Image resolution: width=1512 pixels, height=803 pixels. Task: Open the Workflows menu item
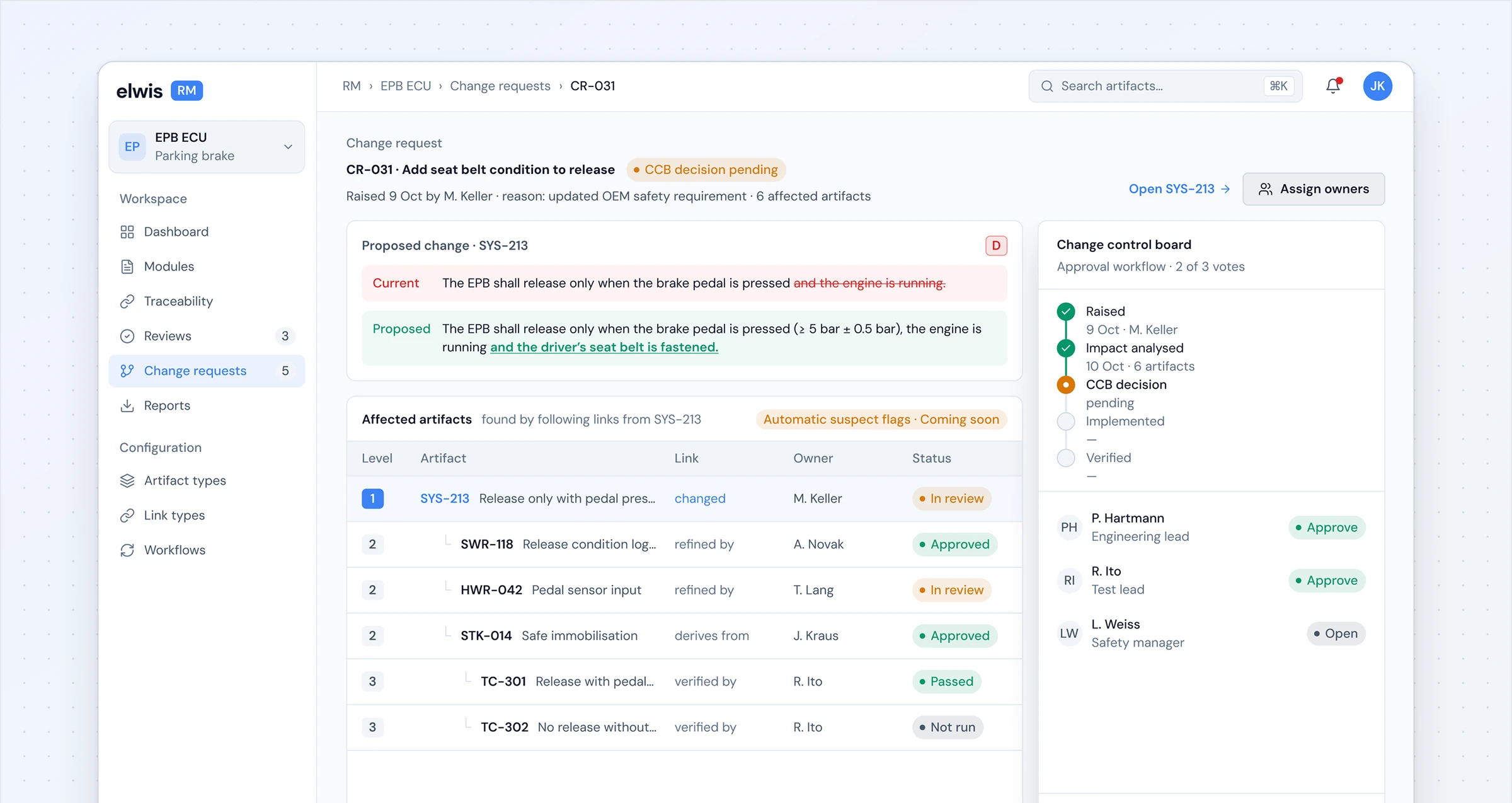point(207,550)
